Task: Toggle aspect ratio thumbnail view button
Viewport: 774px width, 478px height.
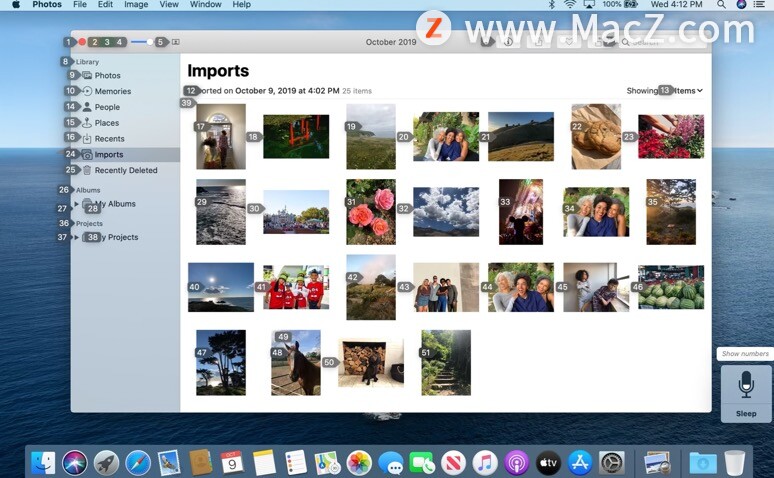Action: tap(176, 42)
